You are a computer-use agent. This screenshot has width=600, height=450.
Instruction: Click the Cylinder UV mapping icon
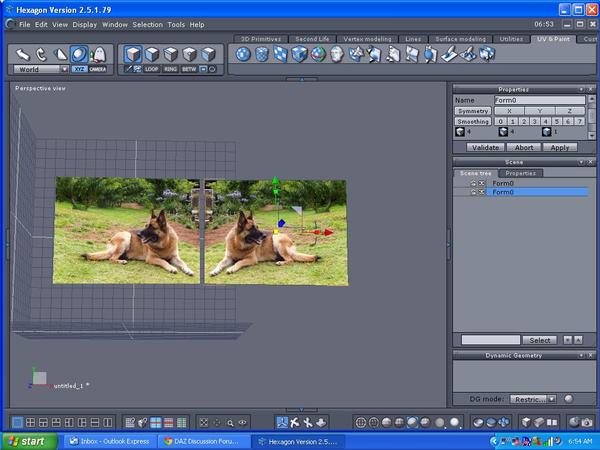(x=262, y=54)
